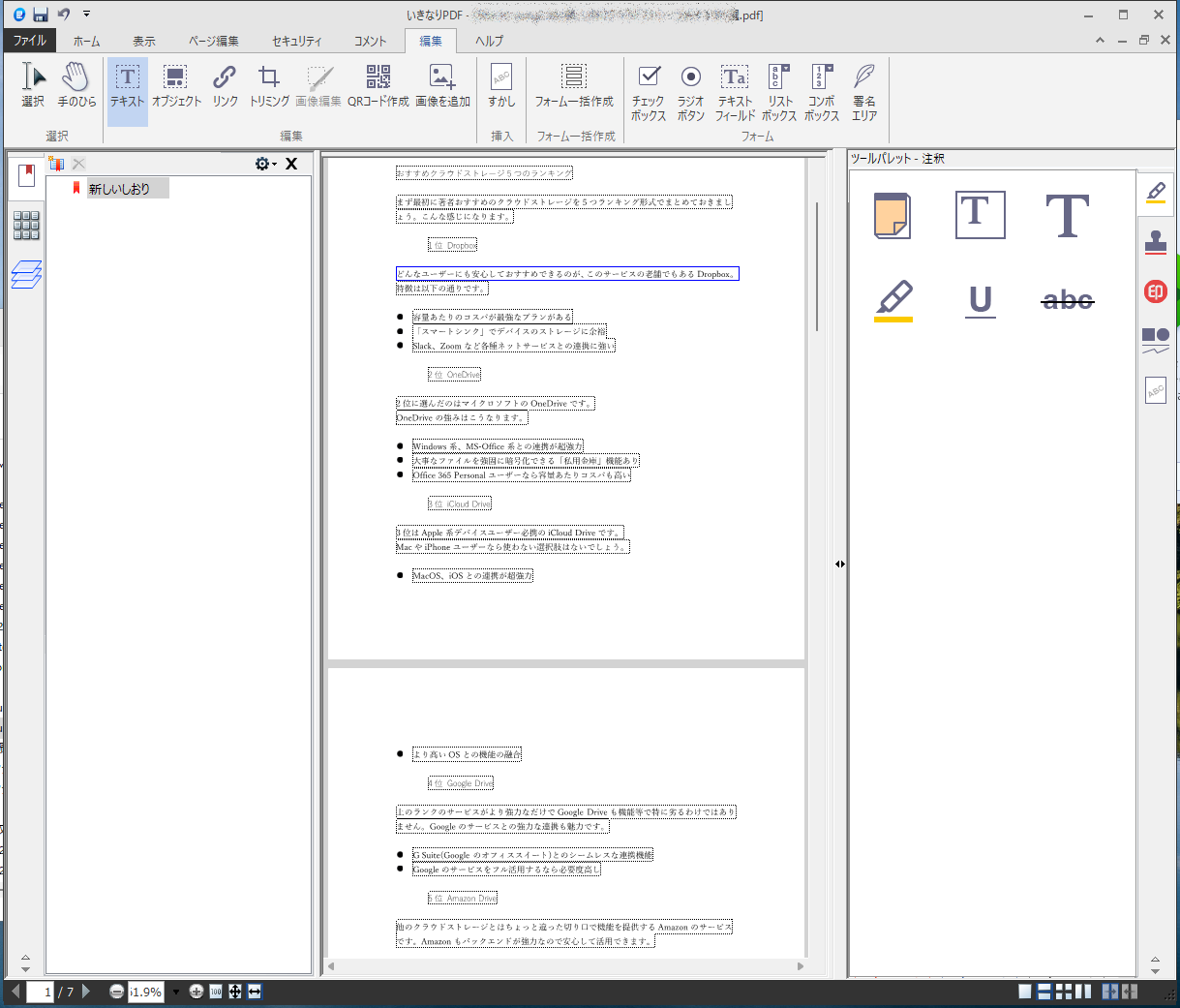Set zoom to 100 percent button
This screenshot has height=1008, width=1180.
[216, 992]
